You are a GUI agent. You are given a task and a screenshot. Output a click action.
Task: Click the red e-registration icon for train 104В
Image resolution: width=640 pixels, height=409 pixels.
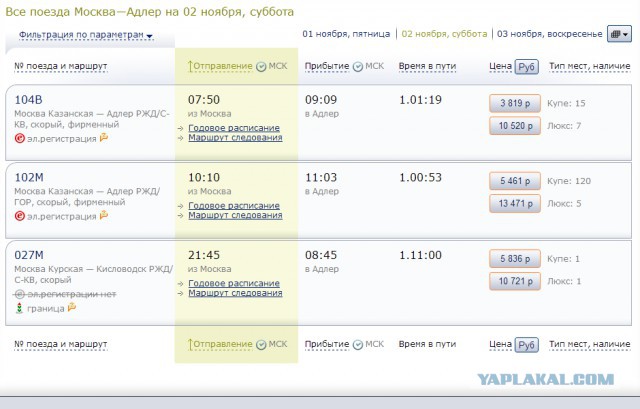point(20,138)
